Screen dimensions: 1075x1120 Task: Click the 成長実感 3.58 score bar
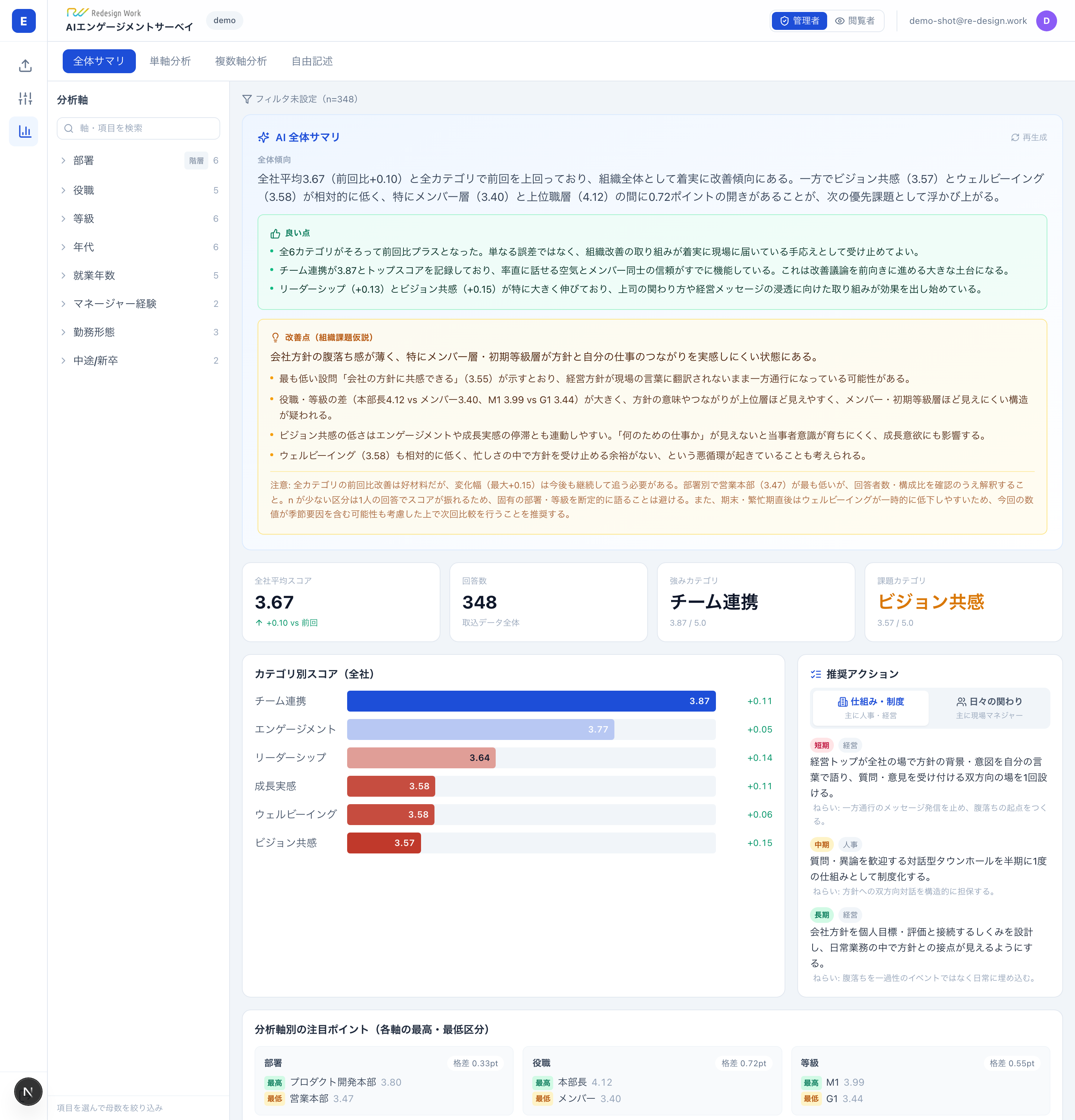tap(391, 786)
